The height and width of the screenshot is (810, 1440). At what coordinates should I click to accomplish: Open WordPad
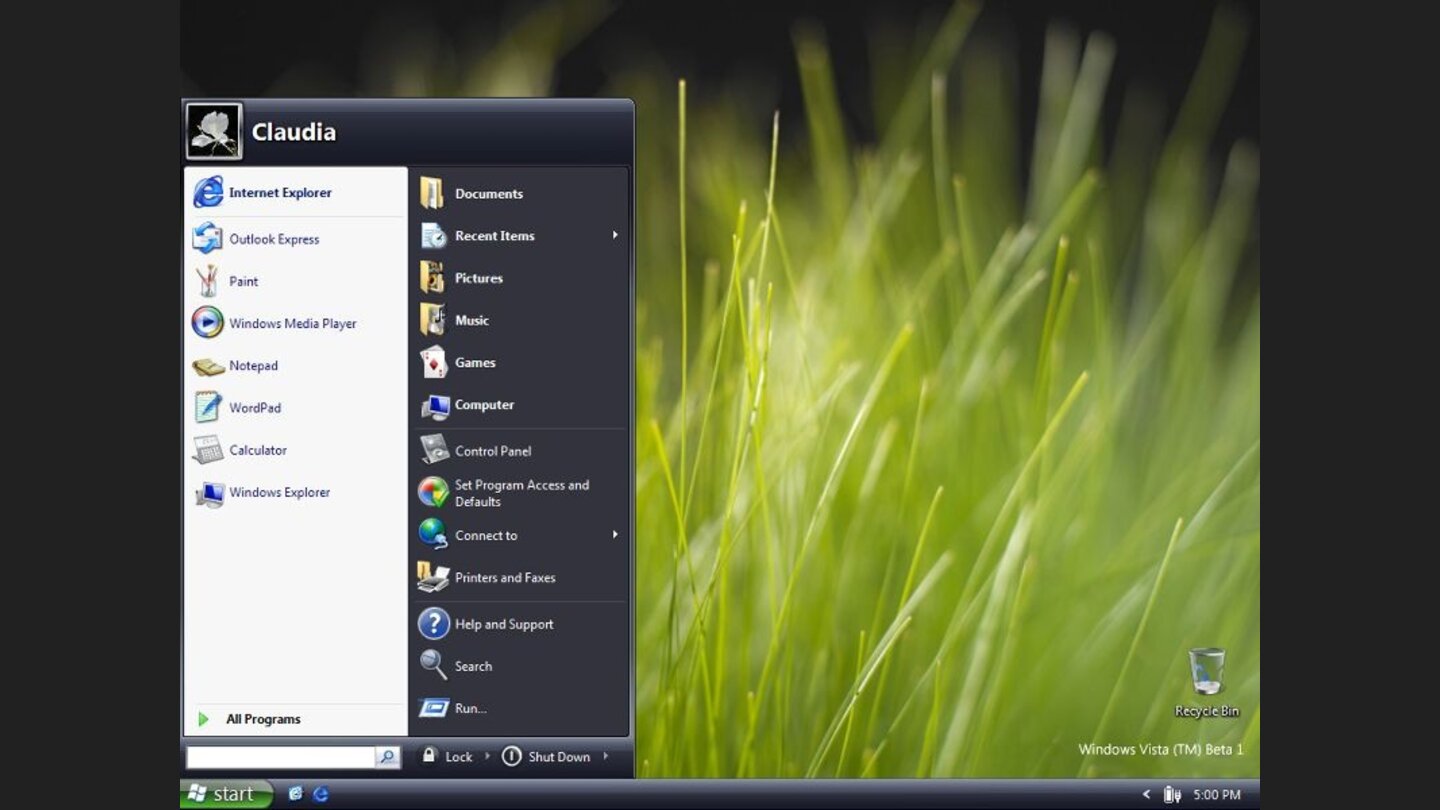coord(255,408)
